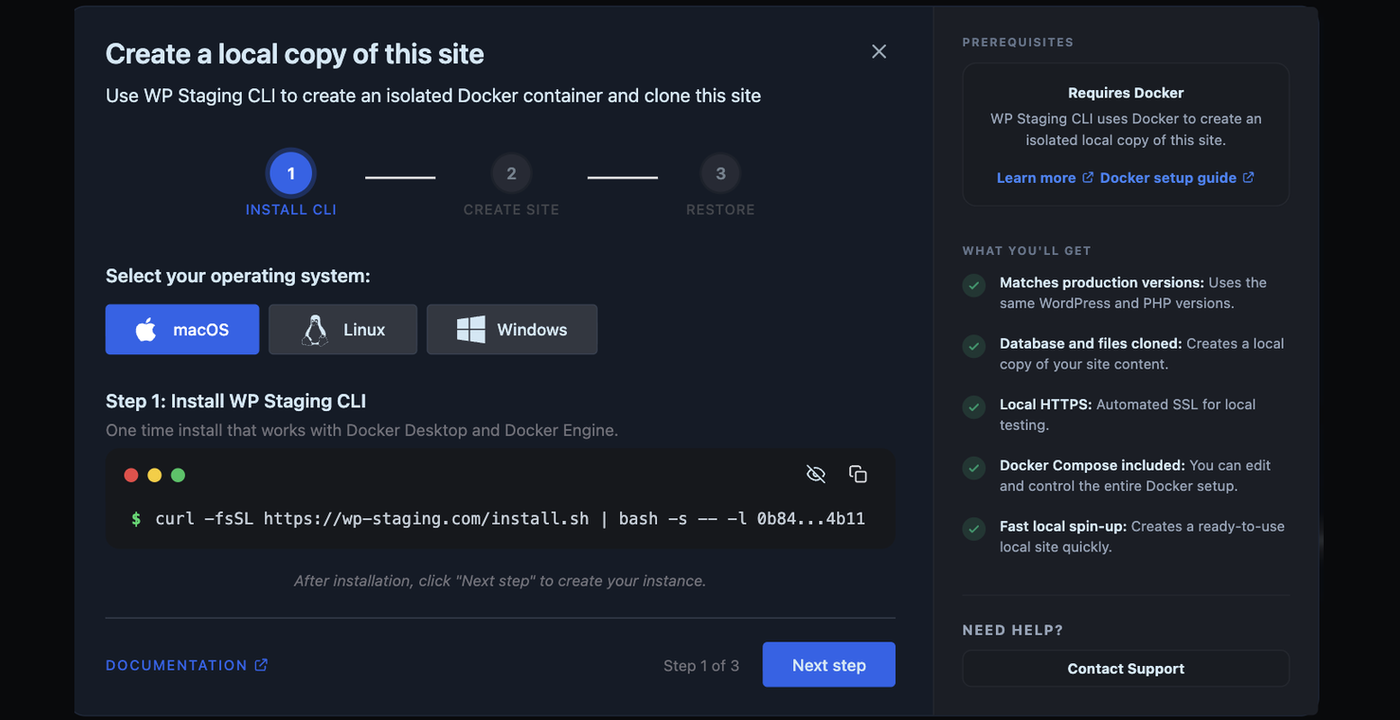Click the Requires Docker heading
This screenshot has height=720, width=1400.
[x=1126, y=93]
